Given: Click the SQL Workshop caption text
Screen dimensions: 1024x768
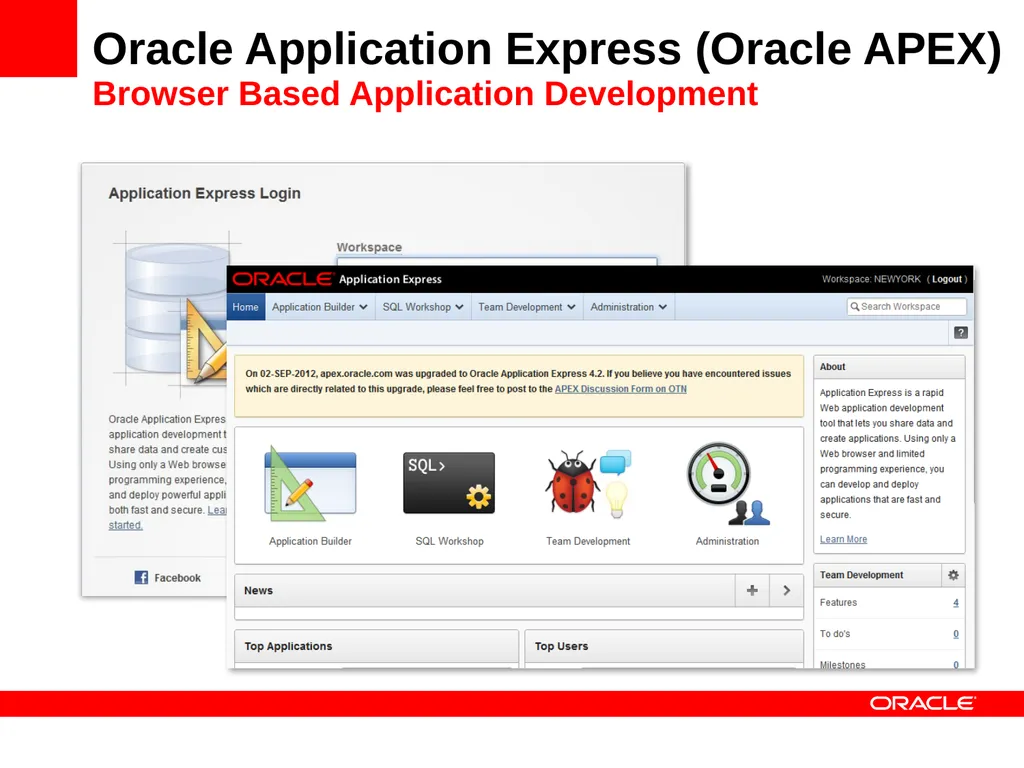Looking at the screenshot, I should click(x=449, y=541).
